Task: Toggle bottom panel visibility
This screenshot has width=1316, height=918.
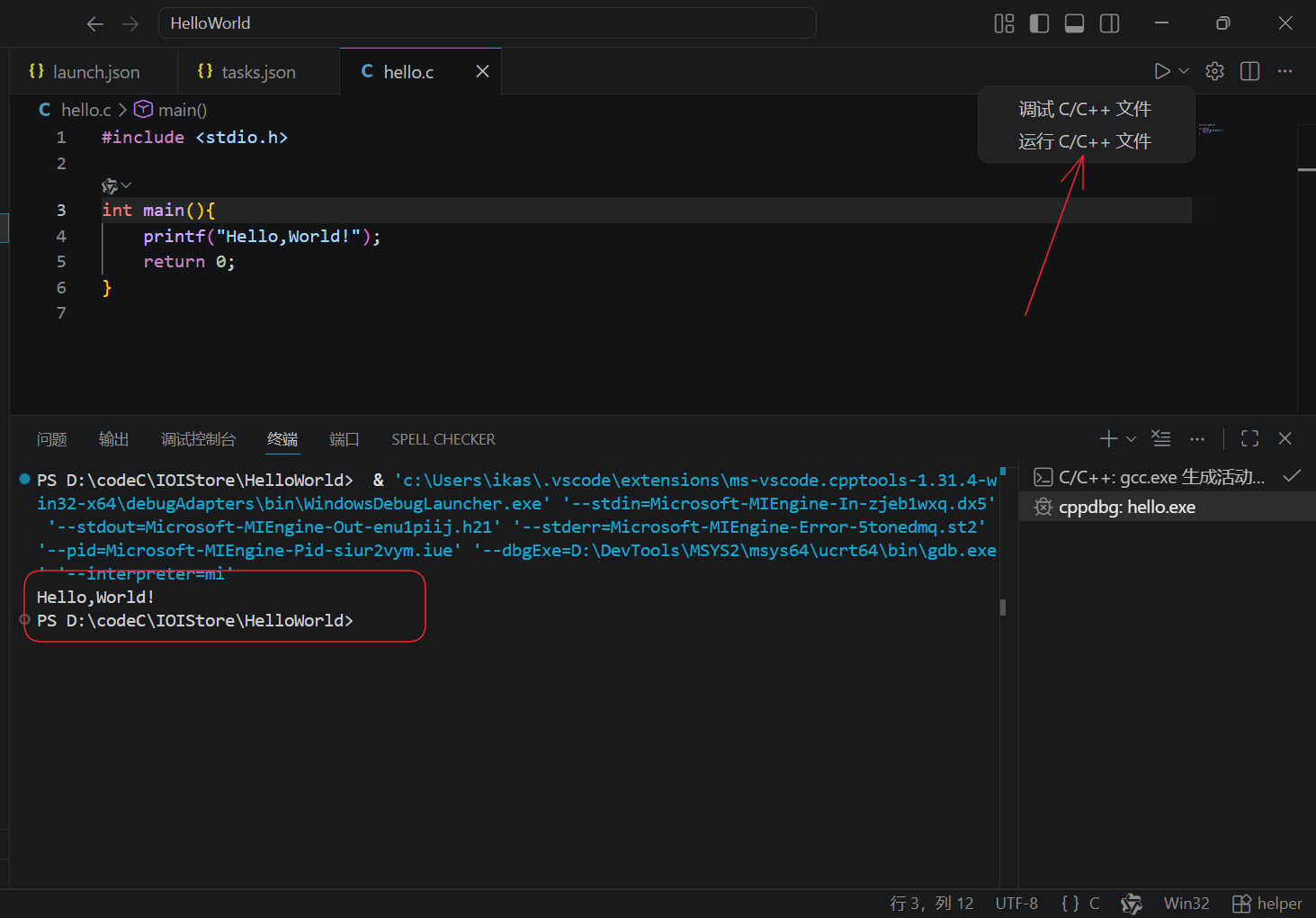Action: click(x=1074, y=23)
